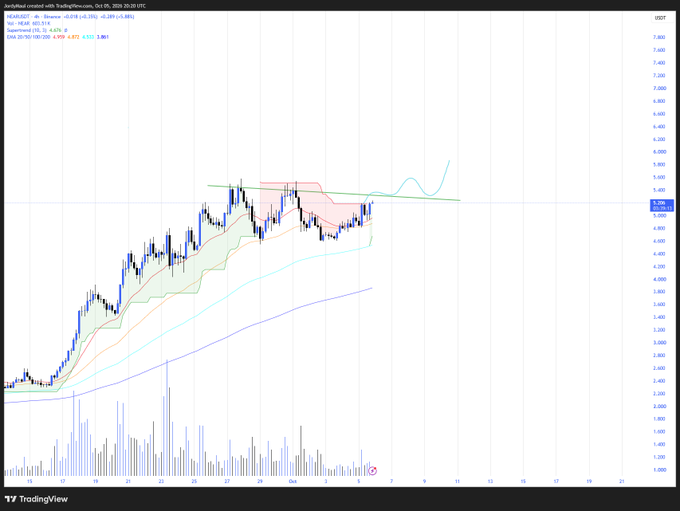Screen dimensions: 680x511
Task: Click the 23 date label on time axis
Action: click(161, 481)
